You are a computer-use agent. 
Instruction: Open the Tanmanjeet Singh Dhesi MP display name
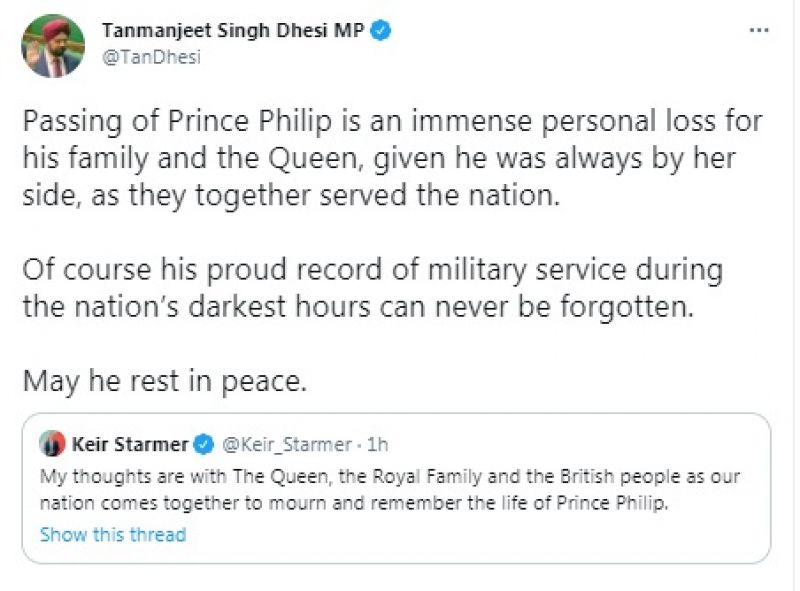235,31
